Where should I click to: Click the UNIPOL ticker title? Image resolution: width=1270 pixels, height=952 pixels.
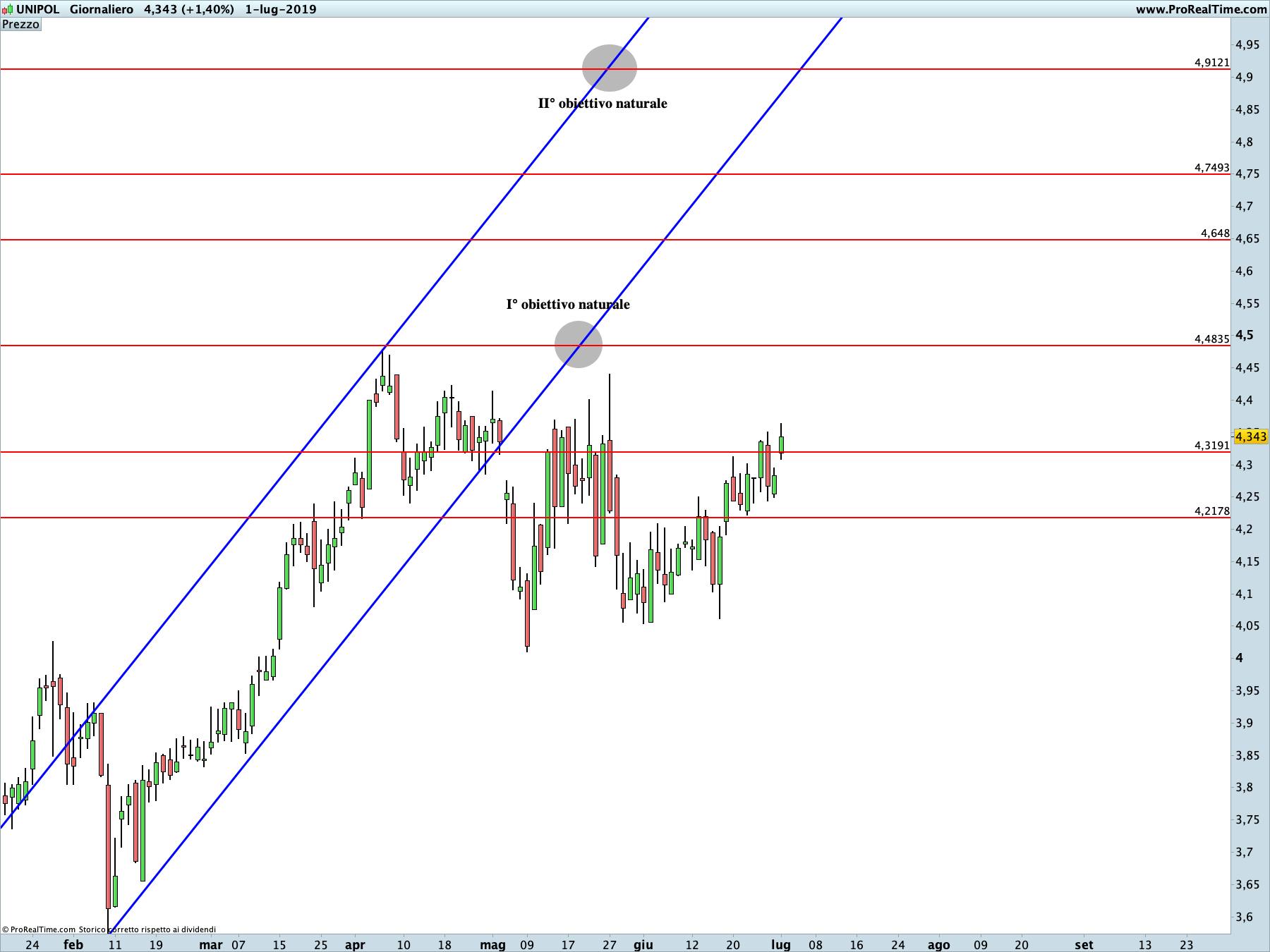click(x=38, y=9)
